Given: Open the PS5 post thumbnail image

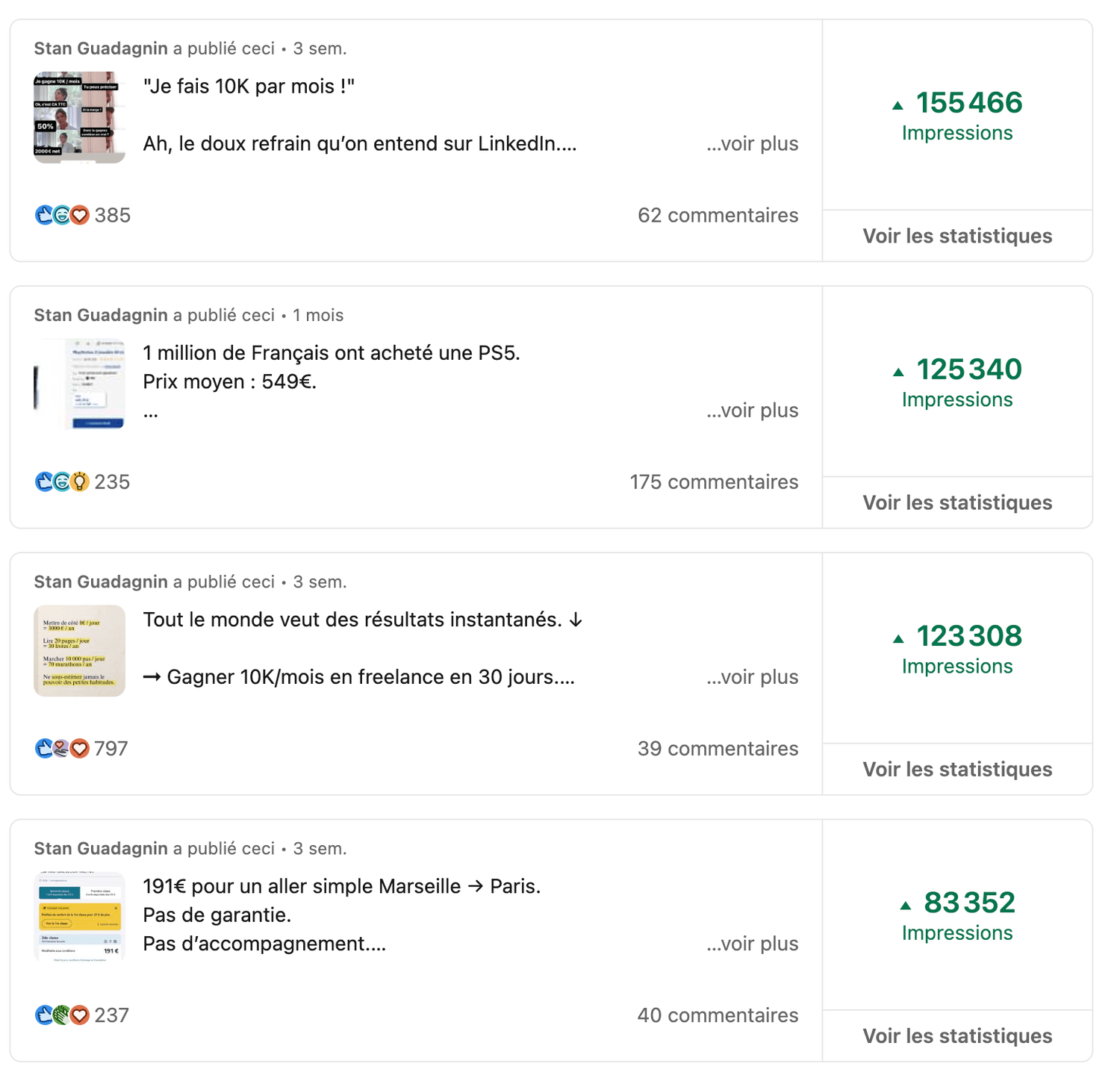Looking at the screenshot, I should (79, 384).
